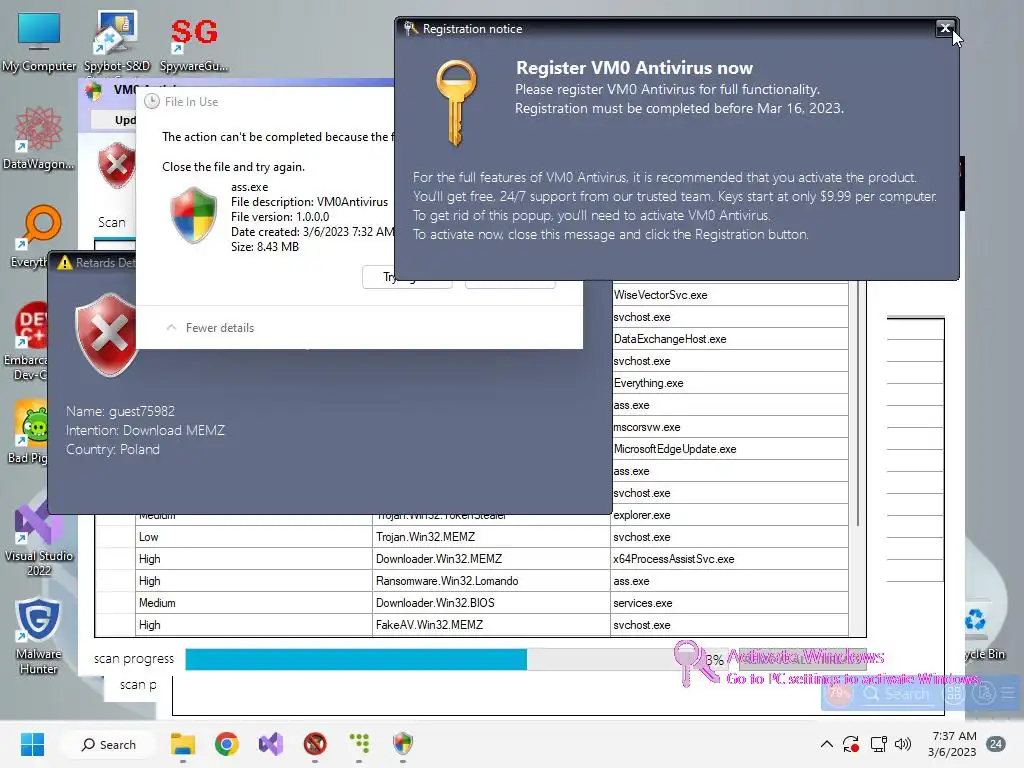Open File Explorer from taskbar
Screen dimensions: 1024x768
[x=183, y=744]
